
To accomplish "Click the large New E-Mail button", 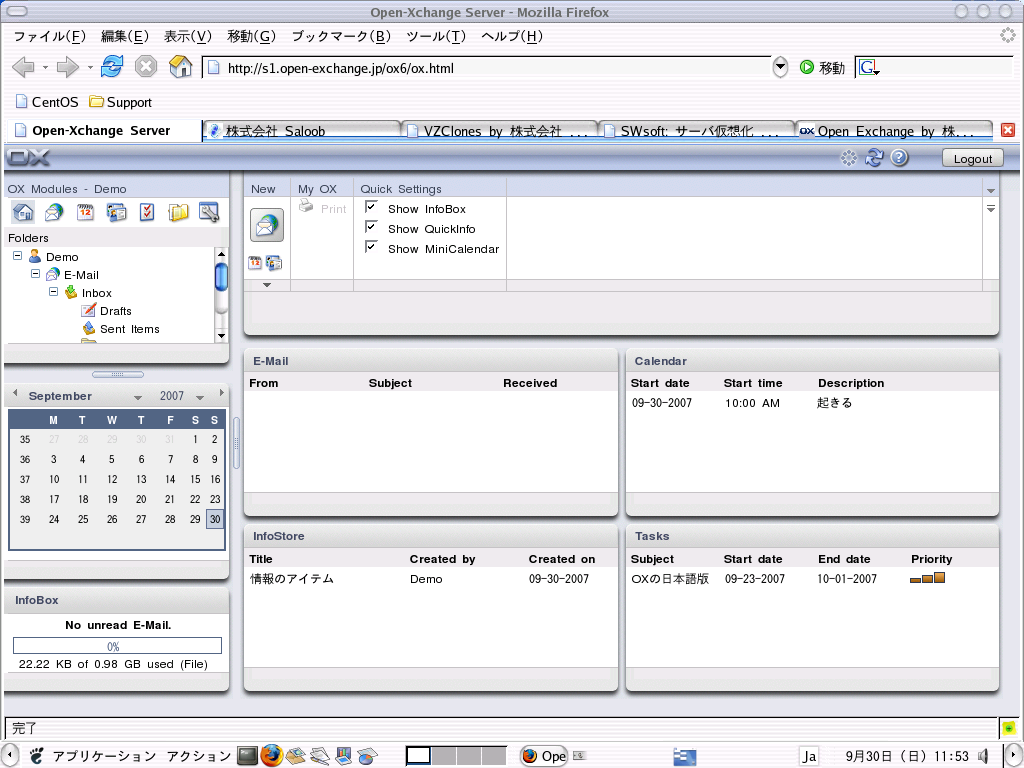I will click(x=266, y=225).
